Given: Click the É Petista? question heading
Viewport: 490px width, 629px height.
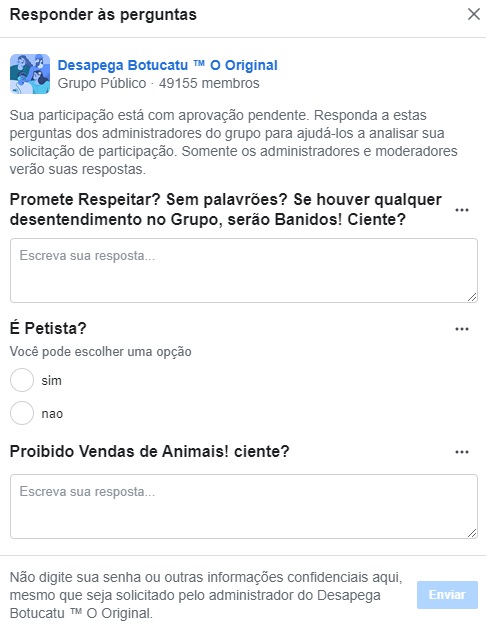Looking at the screenshot, I should [x=48, y=328].
